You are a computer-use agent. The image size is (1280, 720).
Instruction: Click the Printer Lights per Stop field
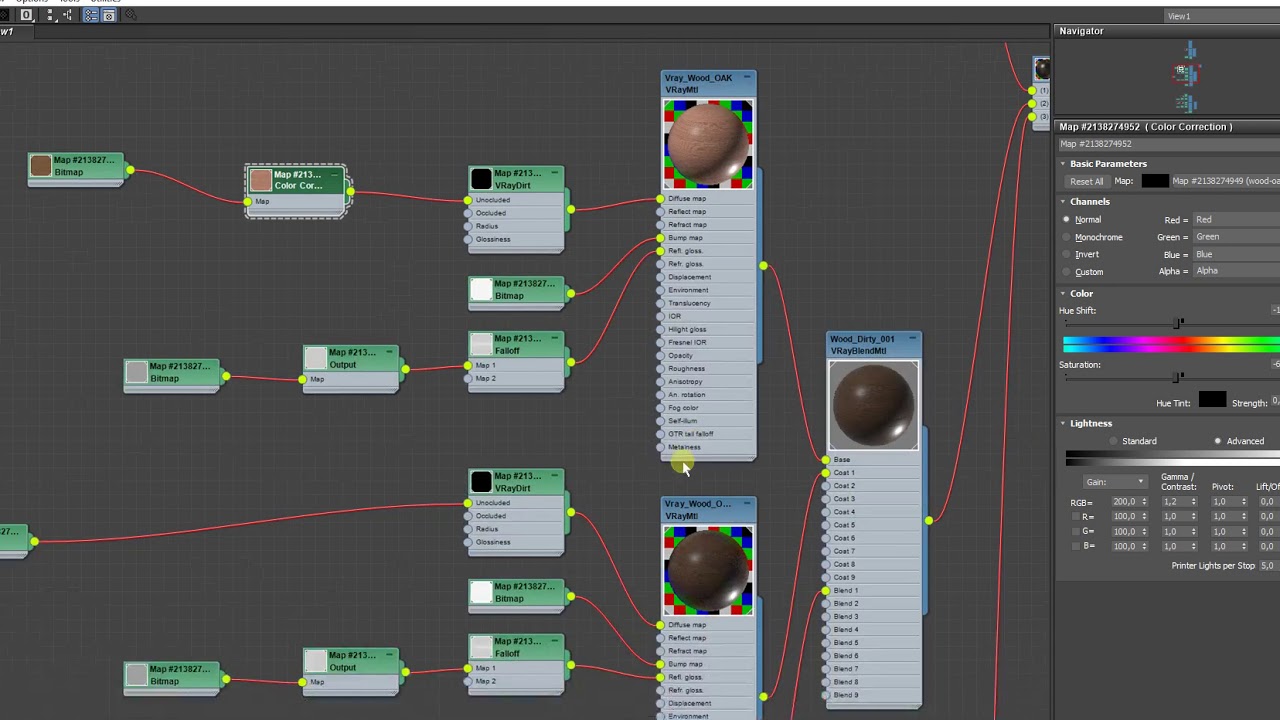click(1268, 566)
